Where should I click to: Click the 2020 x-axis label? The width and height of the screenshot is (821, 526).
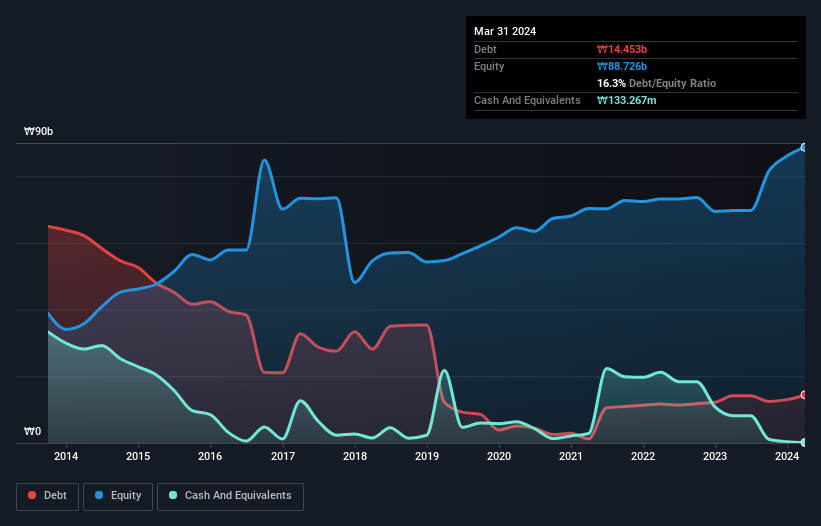499,456
